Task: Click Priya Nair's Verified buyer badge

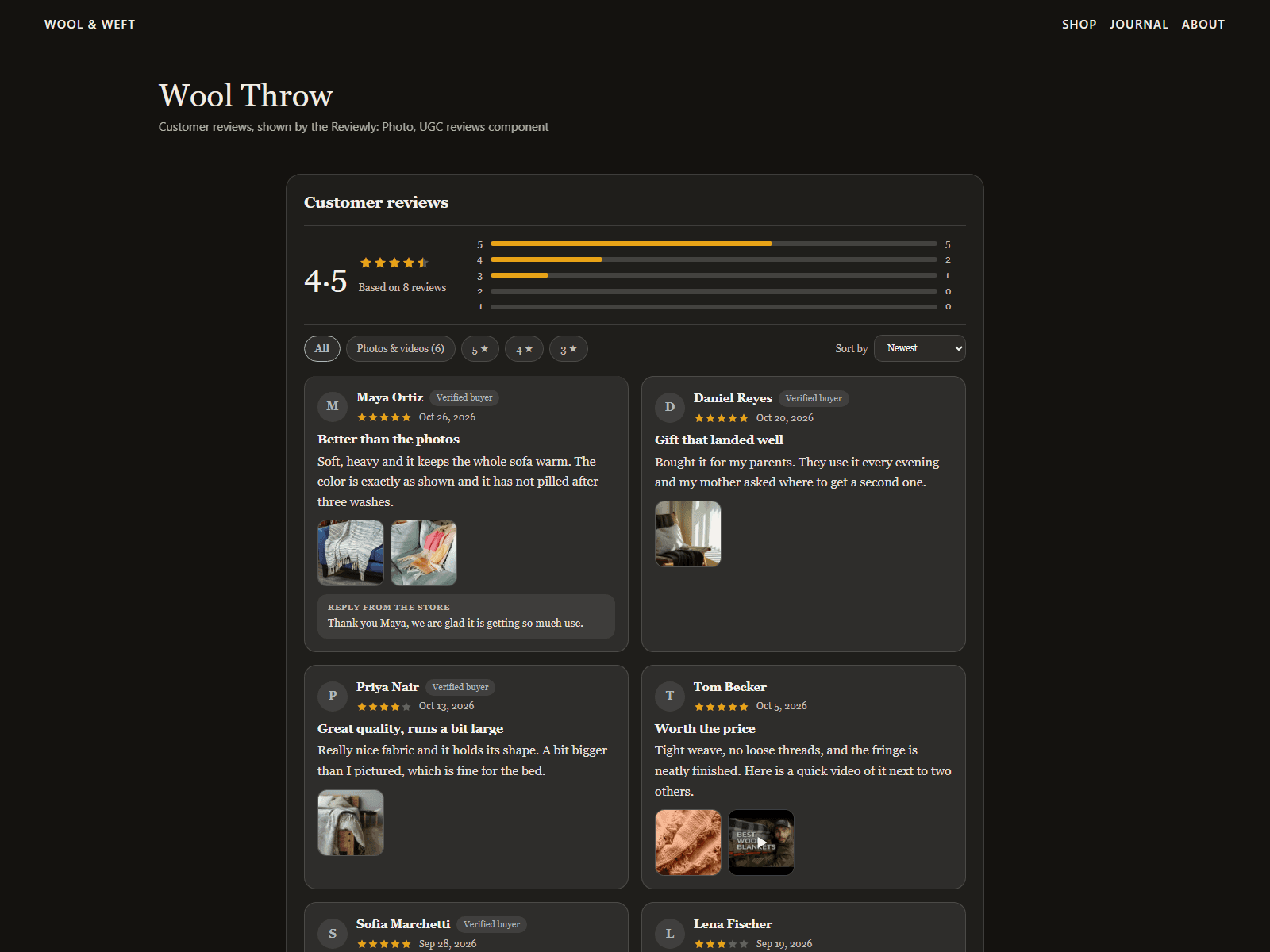Action: pos(460,687)
